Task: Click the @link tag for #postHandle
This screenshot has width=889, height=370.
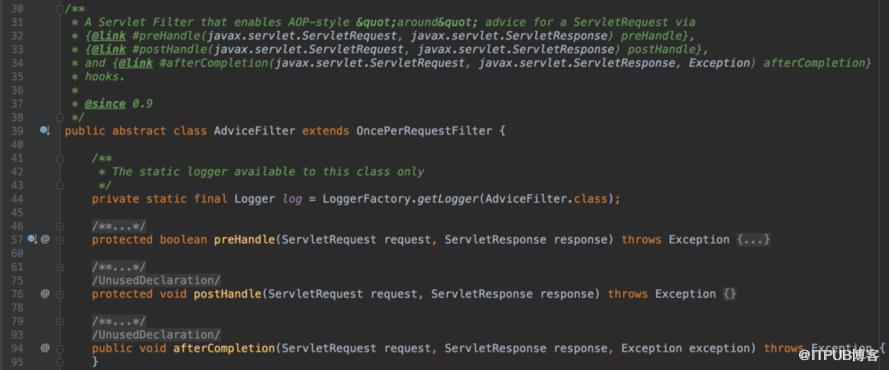Action: coord(108,50)
